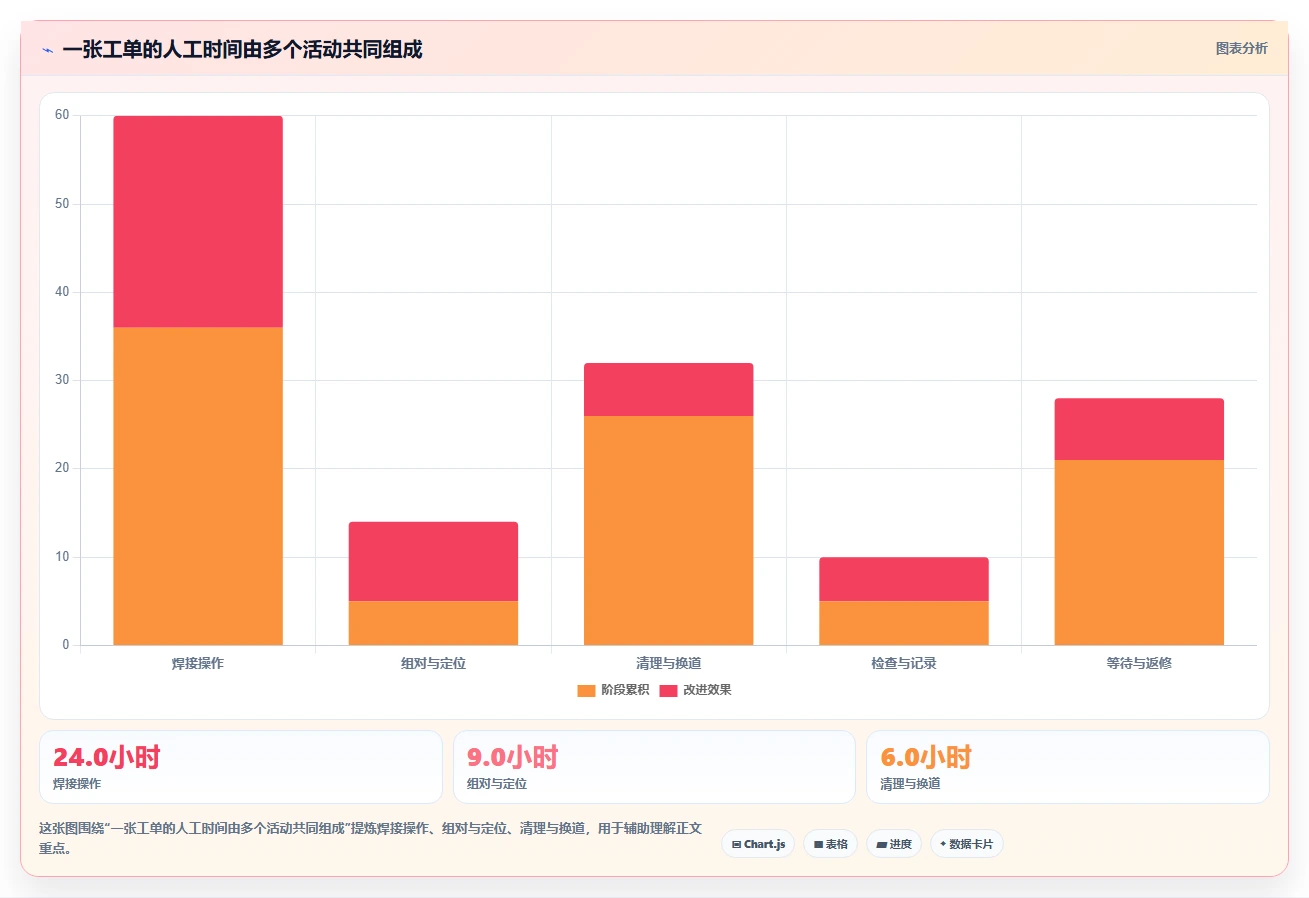Click the red segment of the 焊接操作 bar
The width and height of the screenshot is (1309, 898).
[198, 221]
